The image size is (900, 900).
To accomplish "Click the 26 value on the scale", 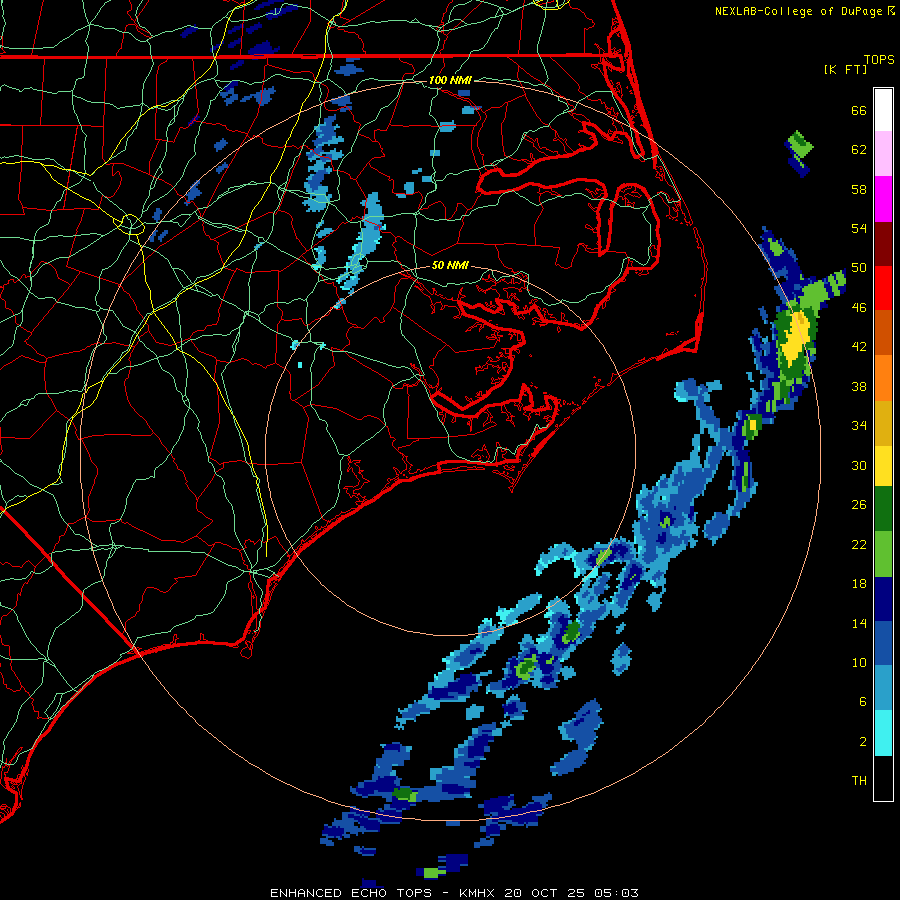I will point(859,505).
